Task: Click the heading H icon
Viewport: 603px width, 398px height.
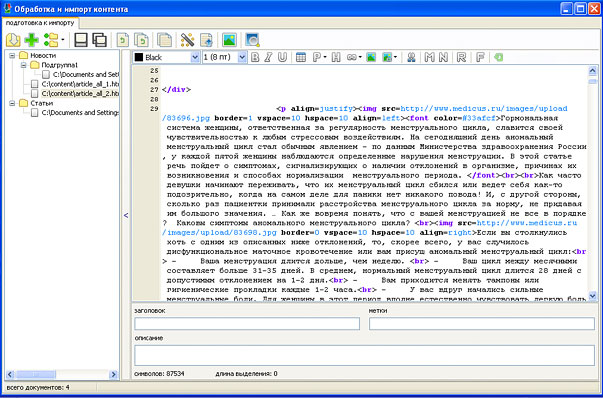Action: point(336,57)
